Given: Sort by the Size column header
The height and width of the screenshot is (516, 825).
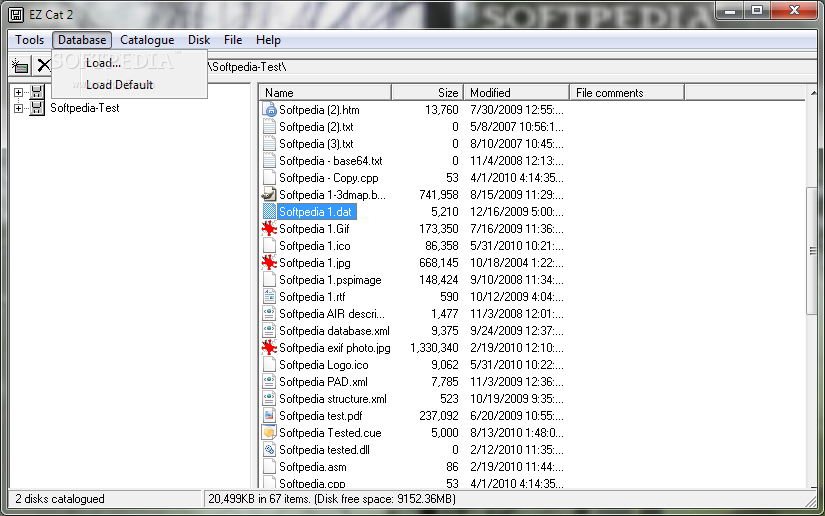Looking at the screenshot, I should (427, 93).
